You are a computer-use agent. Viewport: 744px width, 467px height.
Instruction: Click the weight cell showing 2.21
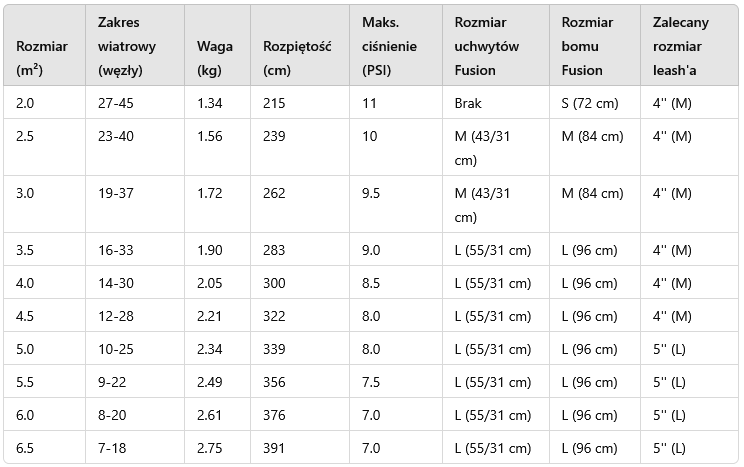click(210, 316)
